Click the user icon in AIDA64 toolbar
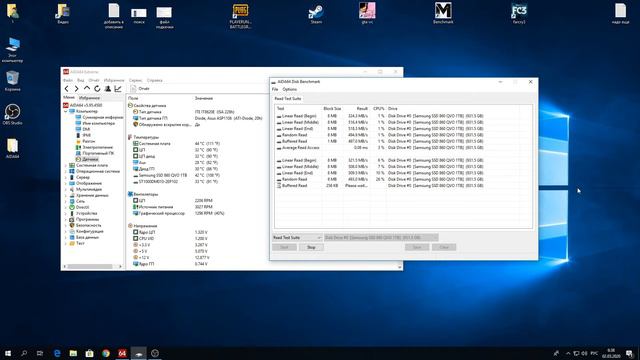The image size is (640, 360). point(108,89)
